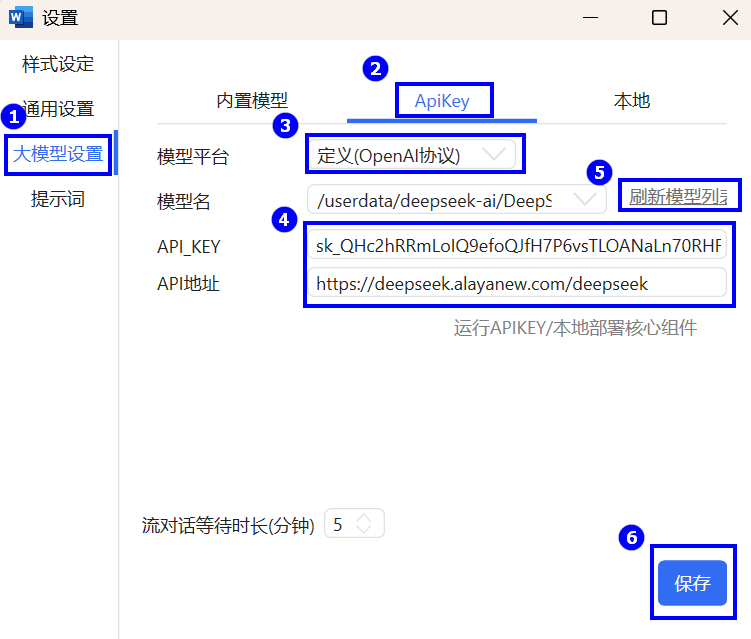Click the 刷新模型列表 link

(x=678, y=196)
